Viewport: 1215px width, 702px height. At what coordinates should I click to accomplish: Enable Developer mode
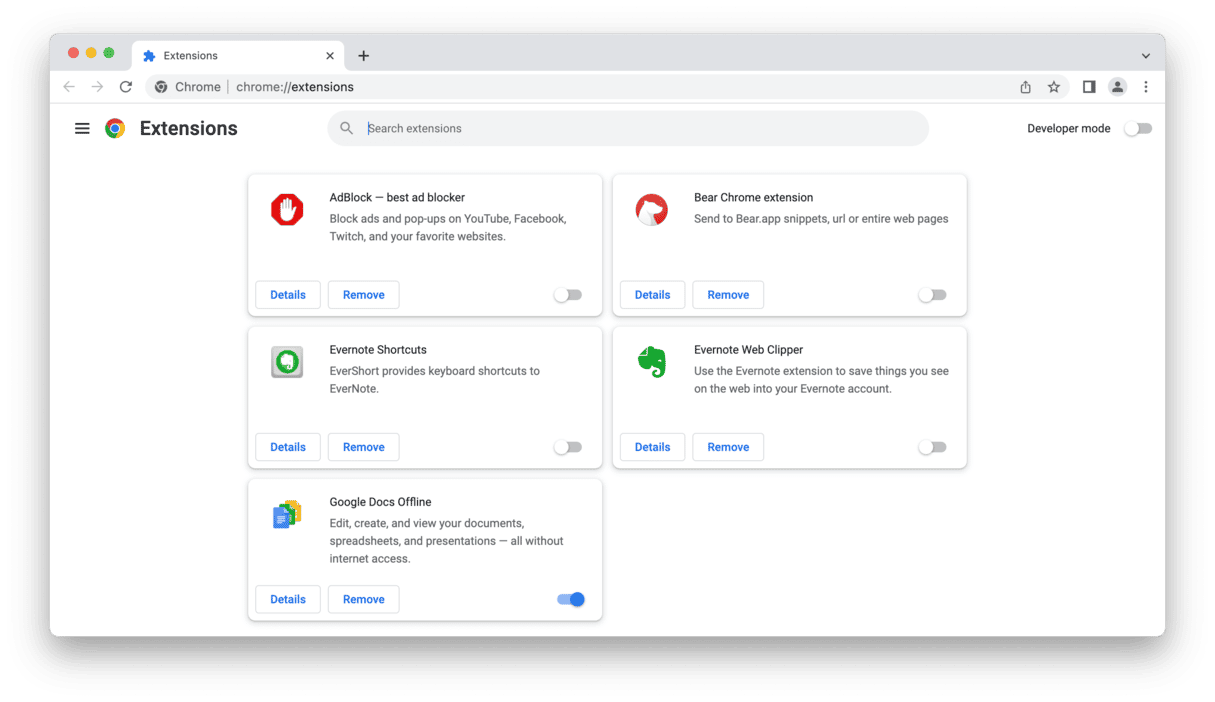(x=1138, y=128)
